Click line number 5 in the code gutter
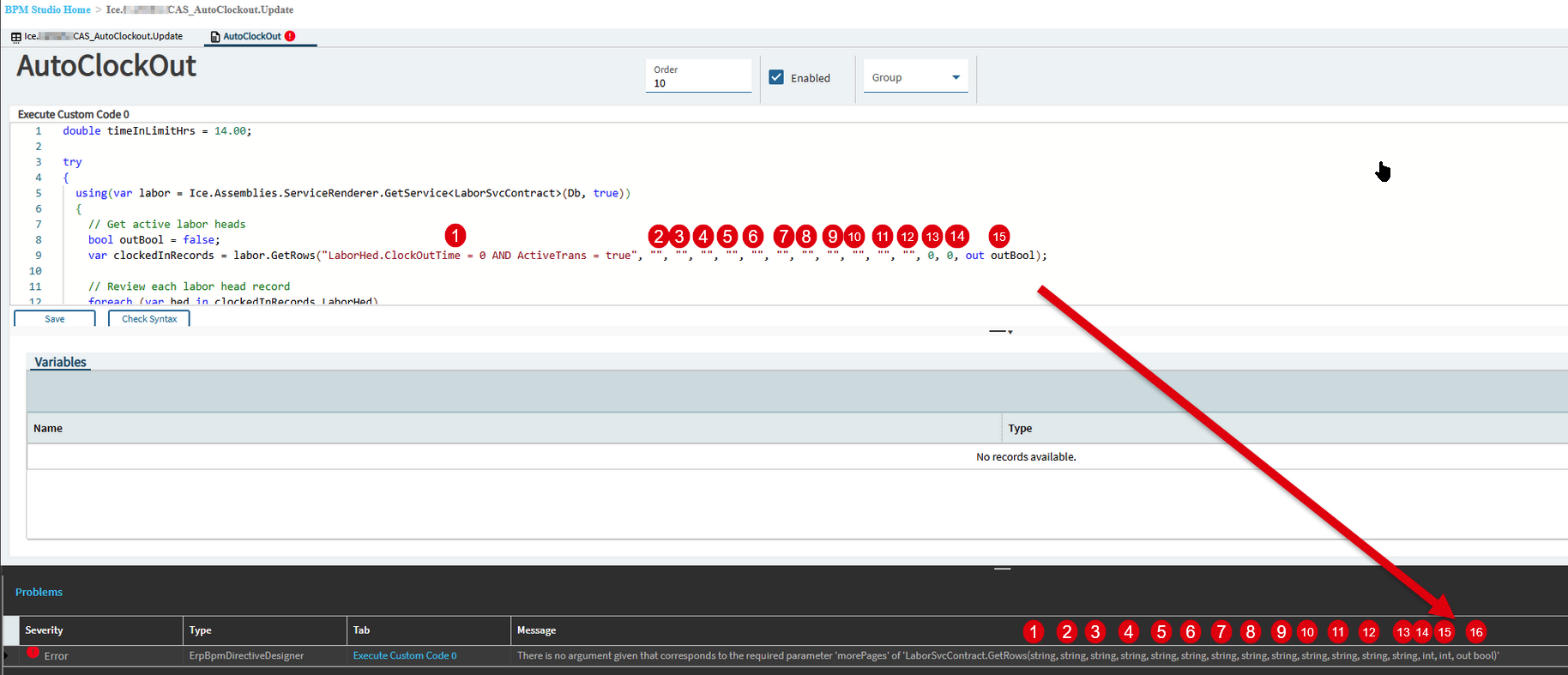The height and width of the screenshot is (675, 1568). tap(39, 193)
